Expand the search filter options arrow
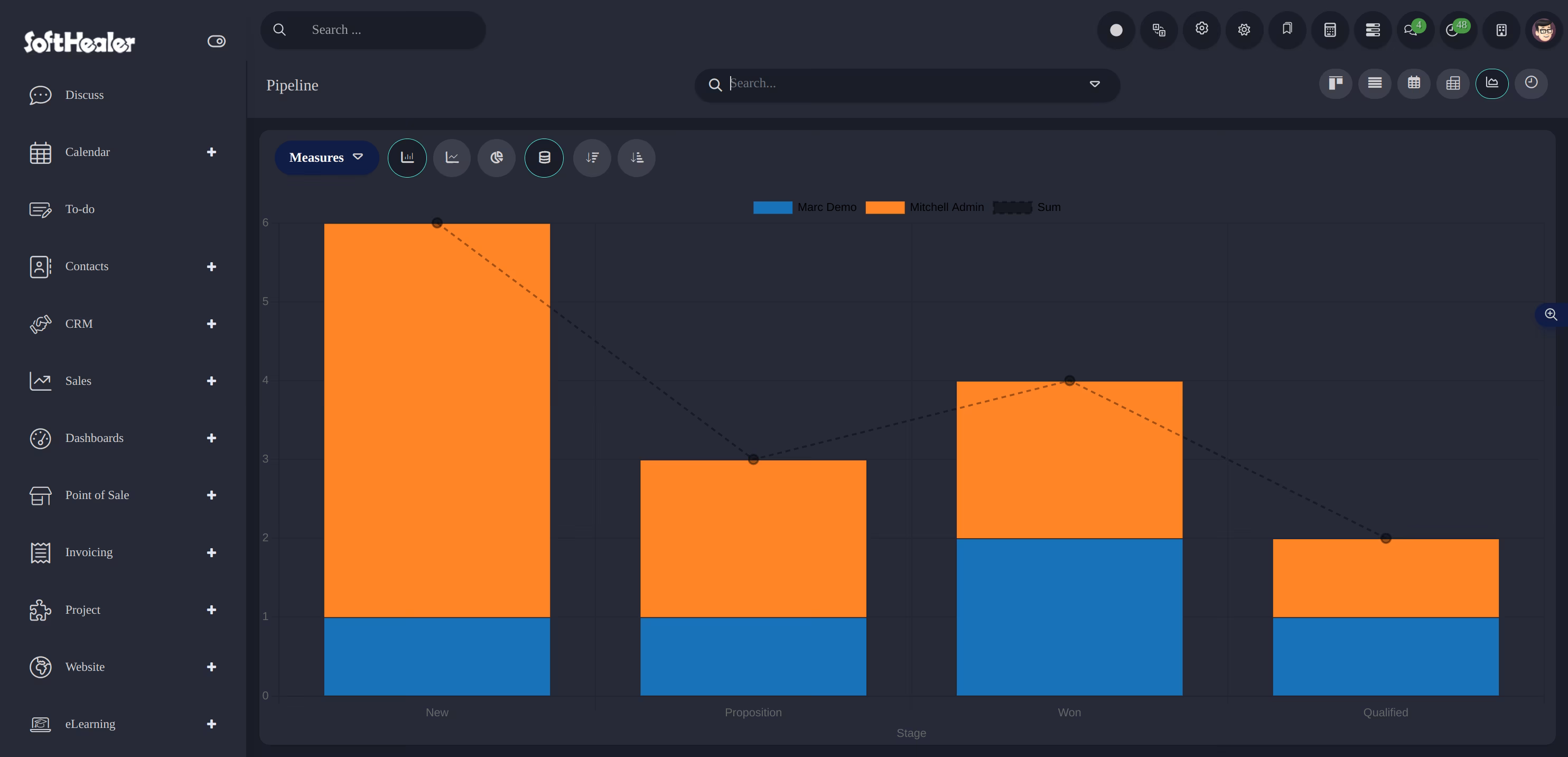 point(1095,84)
